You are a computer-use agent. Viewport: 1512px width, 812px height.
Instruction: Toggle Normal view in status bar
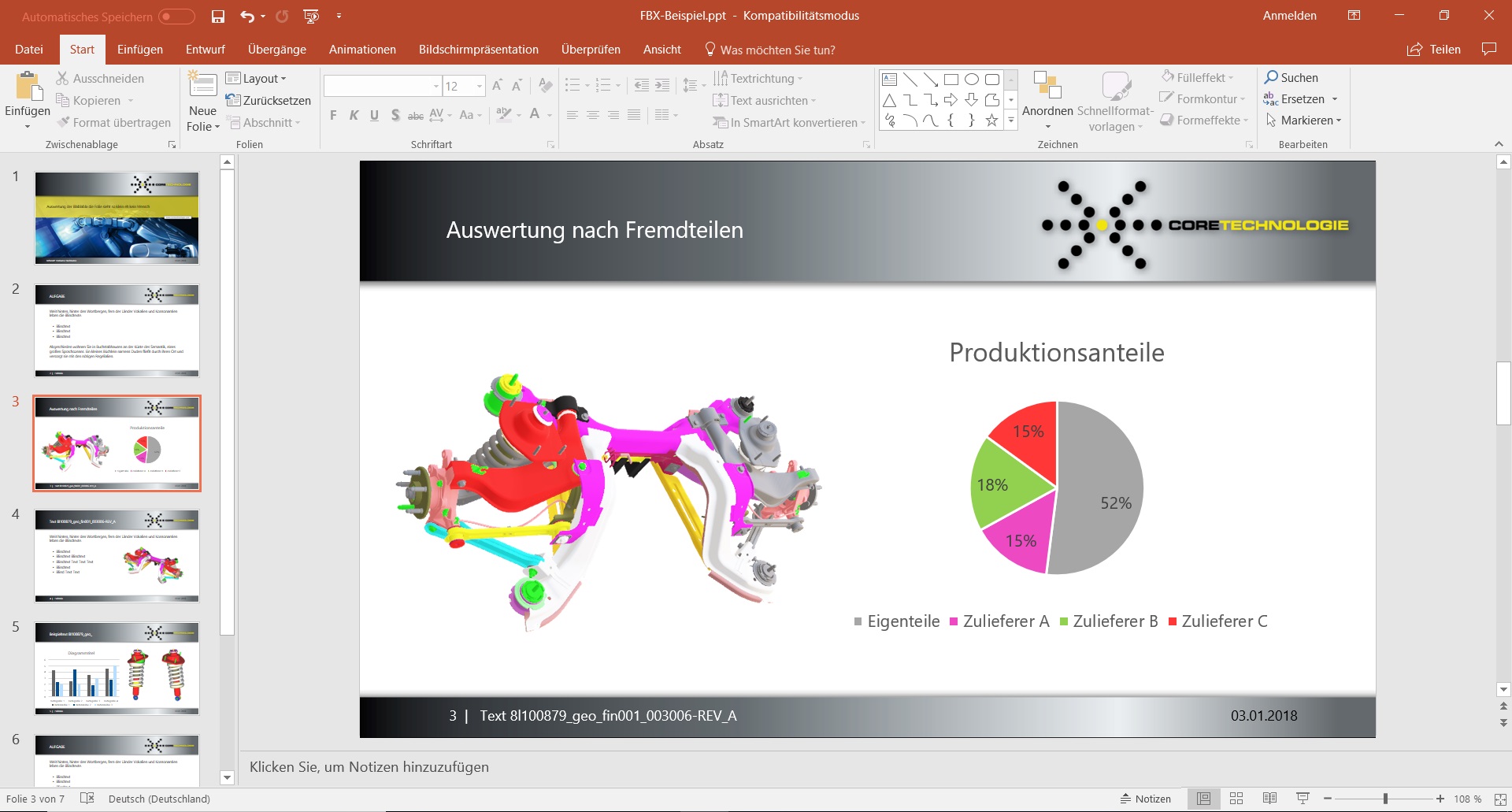(1203, 799)
